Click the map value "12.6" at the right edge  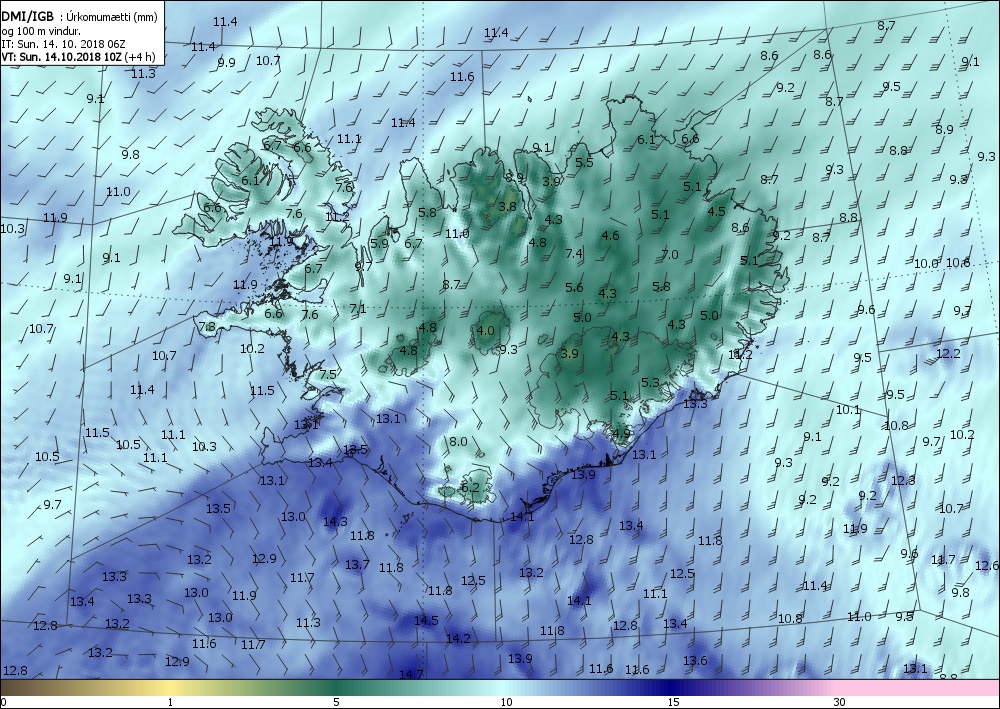[987, 566]
